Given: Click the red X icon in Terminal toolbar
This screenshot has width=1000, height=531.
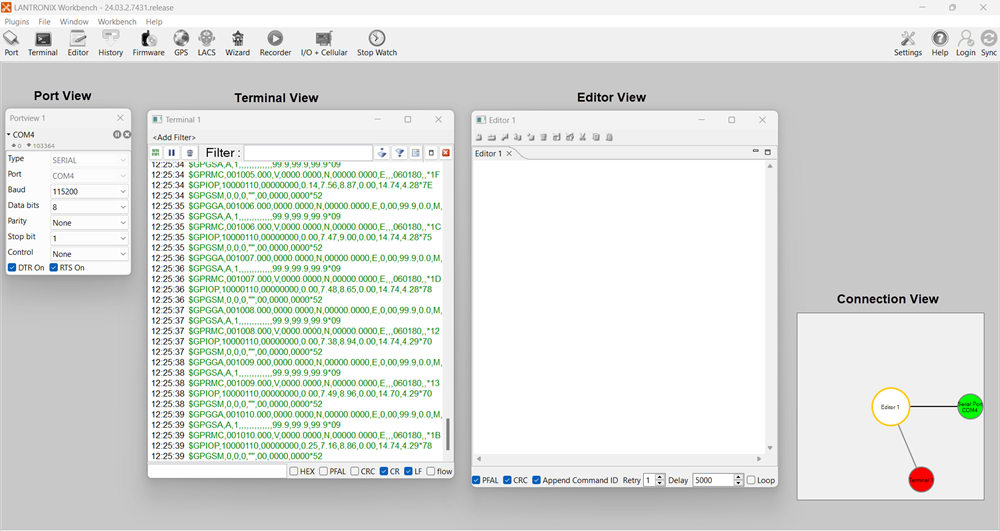Looking at the screenshot, I should (x=446, y=153).
